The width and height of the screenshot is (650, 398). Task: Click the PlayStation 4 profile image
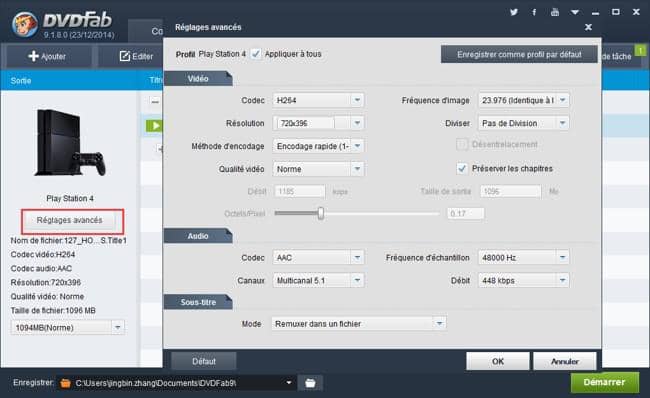tap(70, 142)
